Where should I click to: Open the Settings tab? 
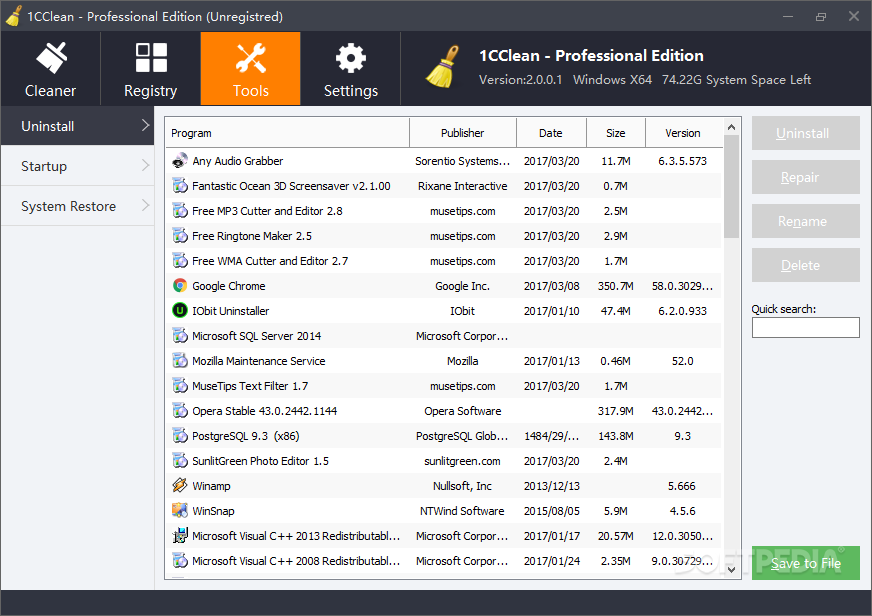[x=351, y=68]
